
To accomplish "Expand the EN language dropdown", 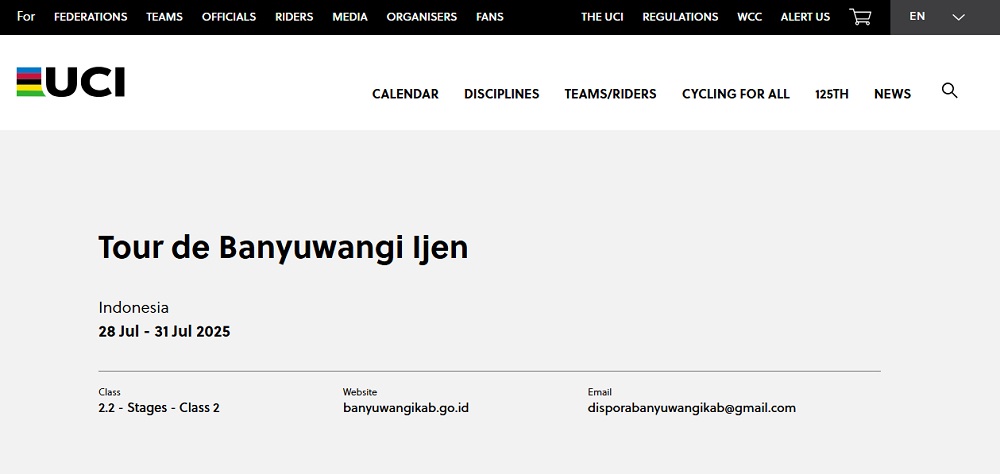I will (945, 17).
